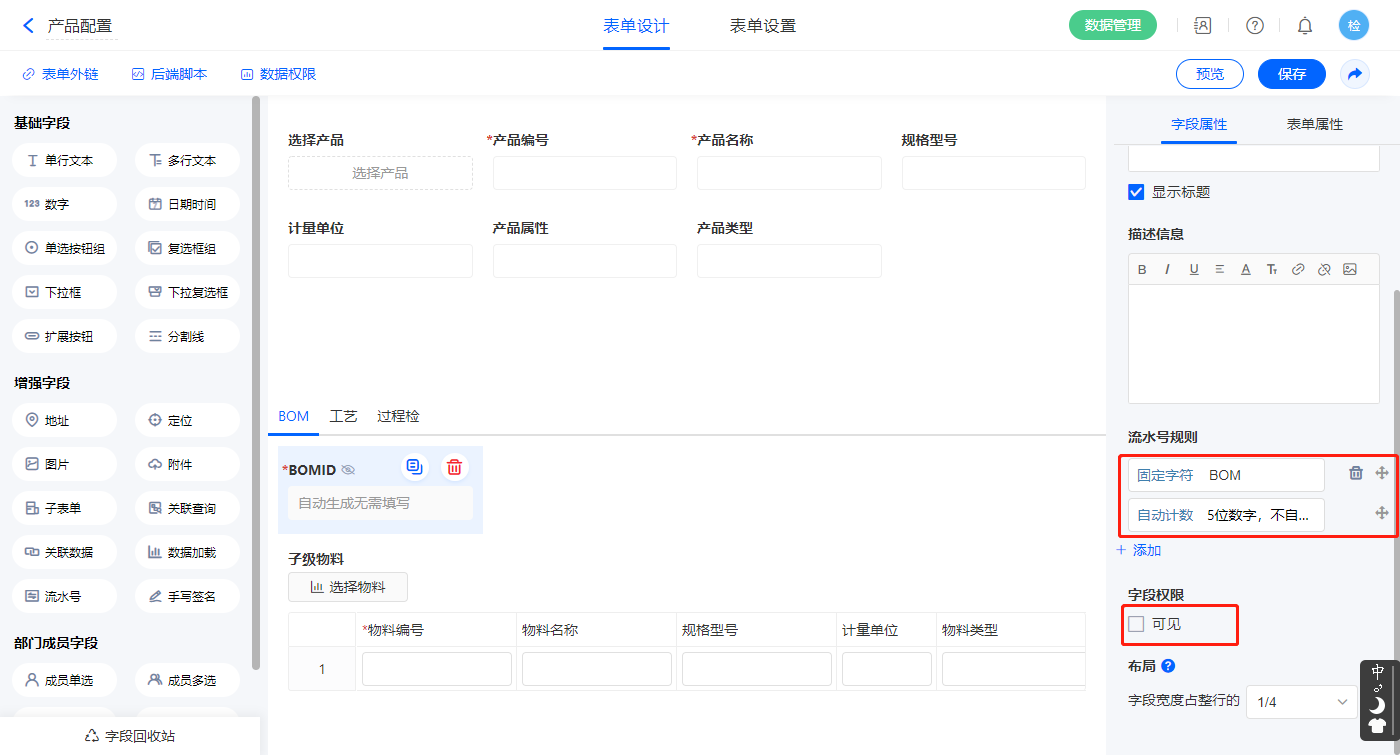Click the 产品编号 input field

click(x=584, y=173)
